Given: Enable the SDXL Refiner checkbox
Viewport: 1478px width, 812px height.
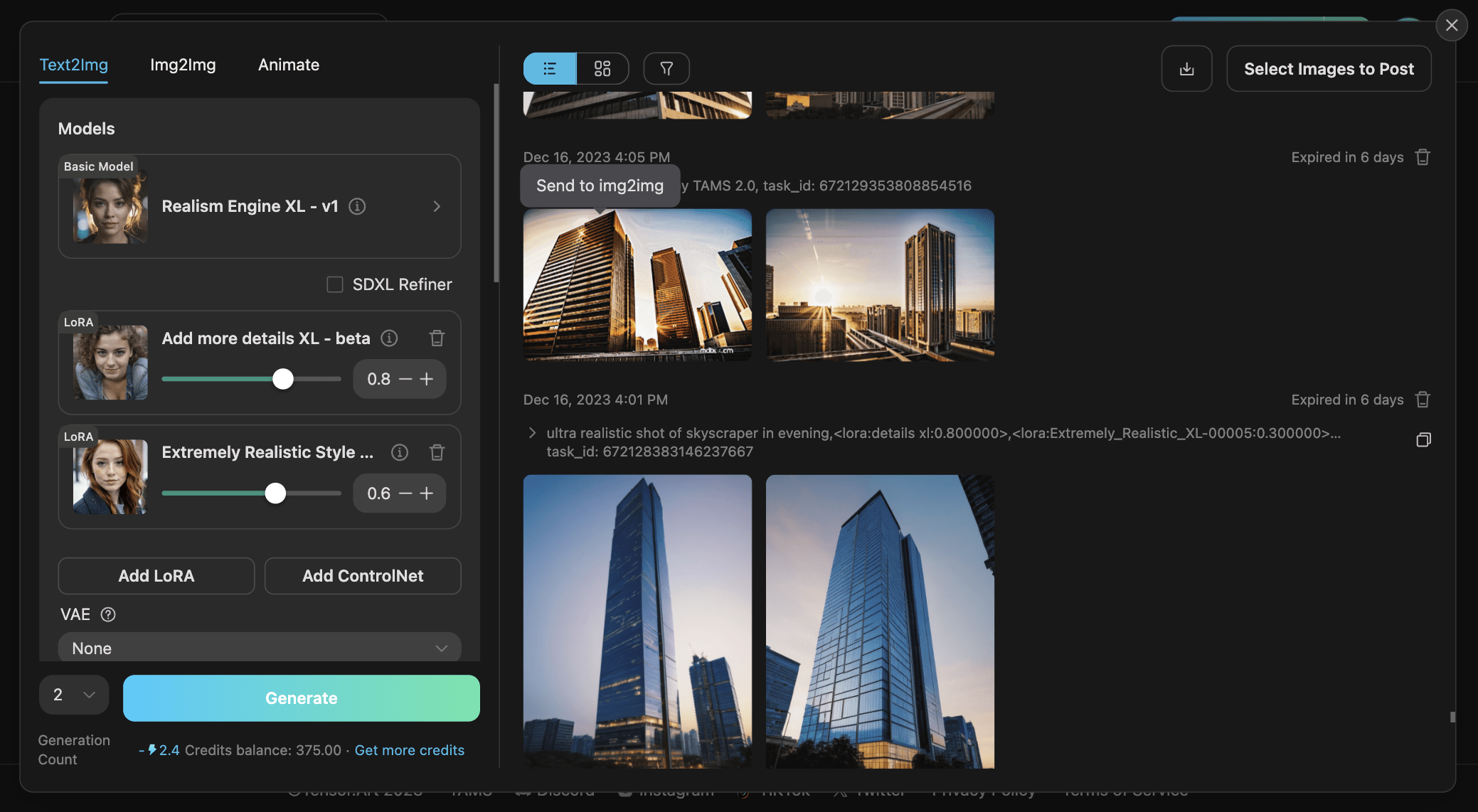Looking at the screenshot, I should [x=334, y=284].
